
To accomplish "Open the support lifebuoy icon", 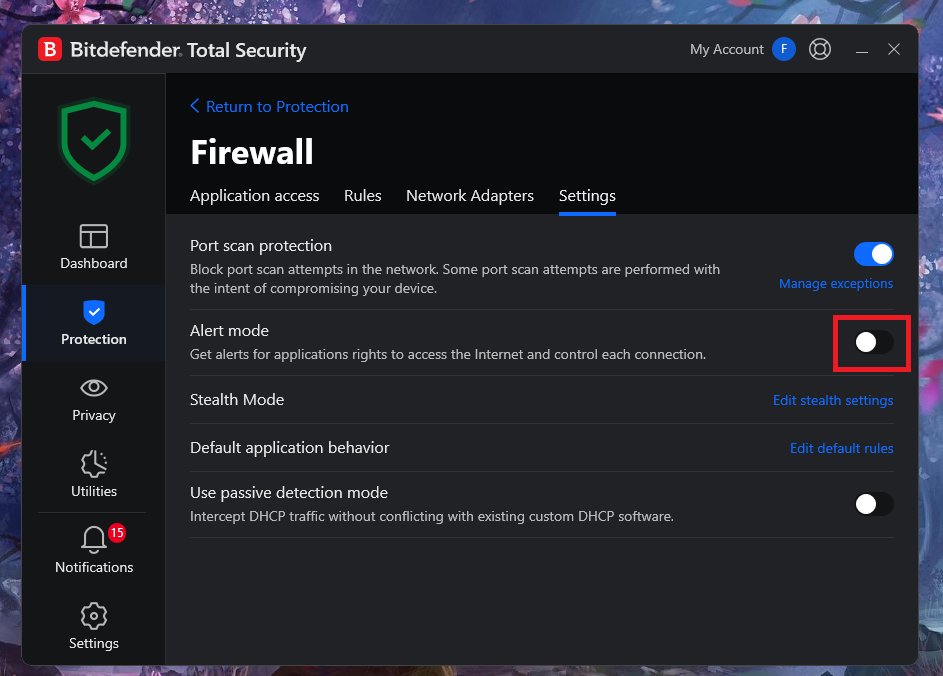I will [x=820, y=49].
